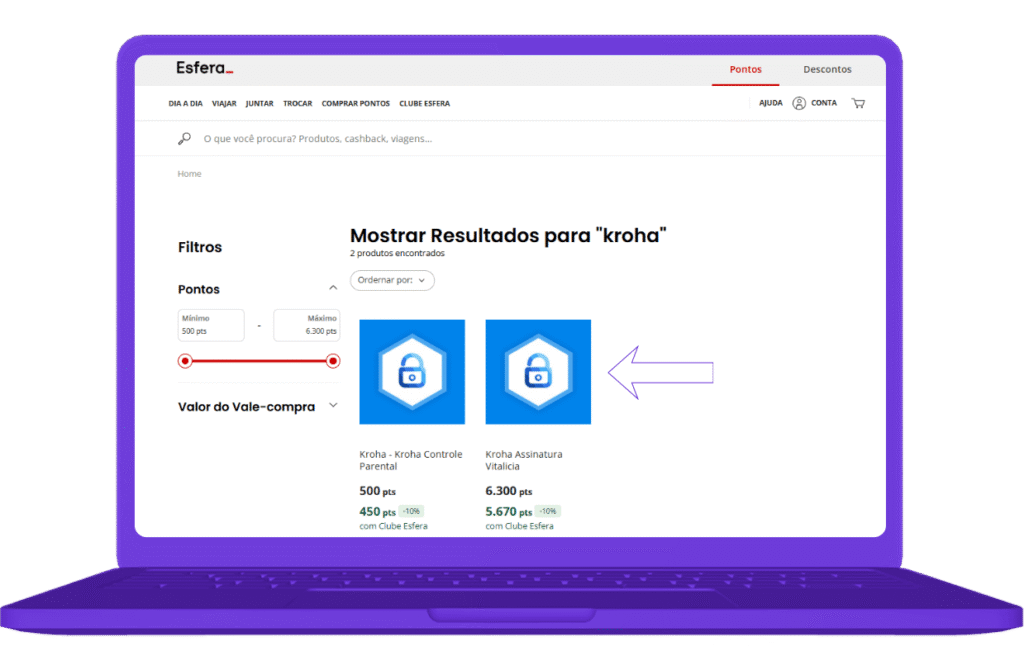Open the COMPRAR PONTOS menu
This screenshot has height=661, width=1024.
coord(355,104)
